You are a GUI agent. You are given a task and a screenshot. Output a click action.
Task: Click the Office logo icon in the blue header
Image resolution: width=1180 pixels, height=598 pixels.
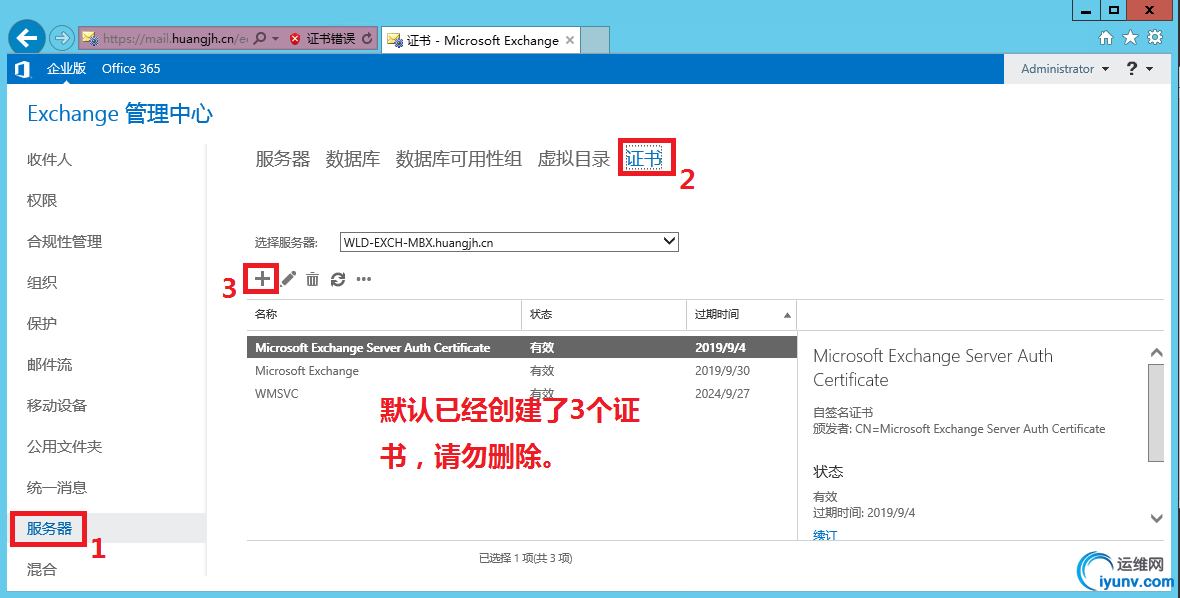click(23, 69)
